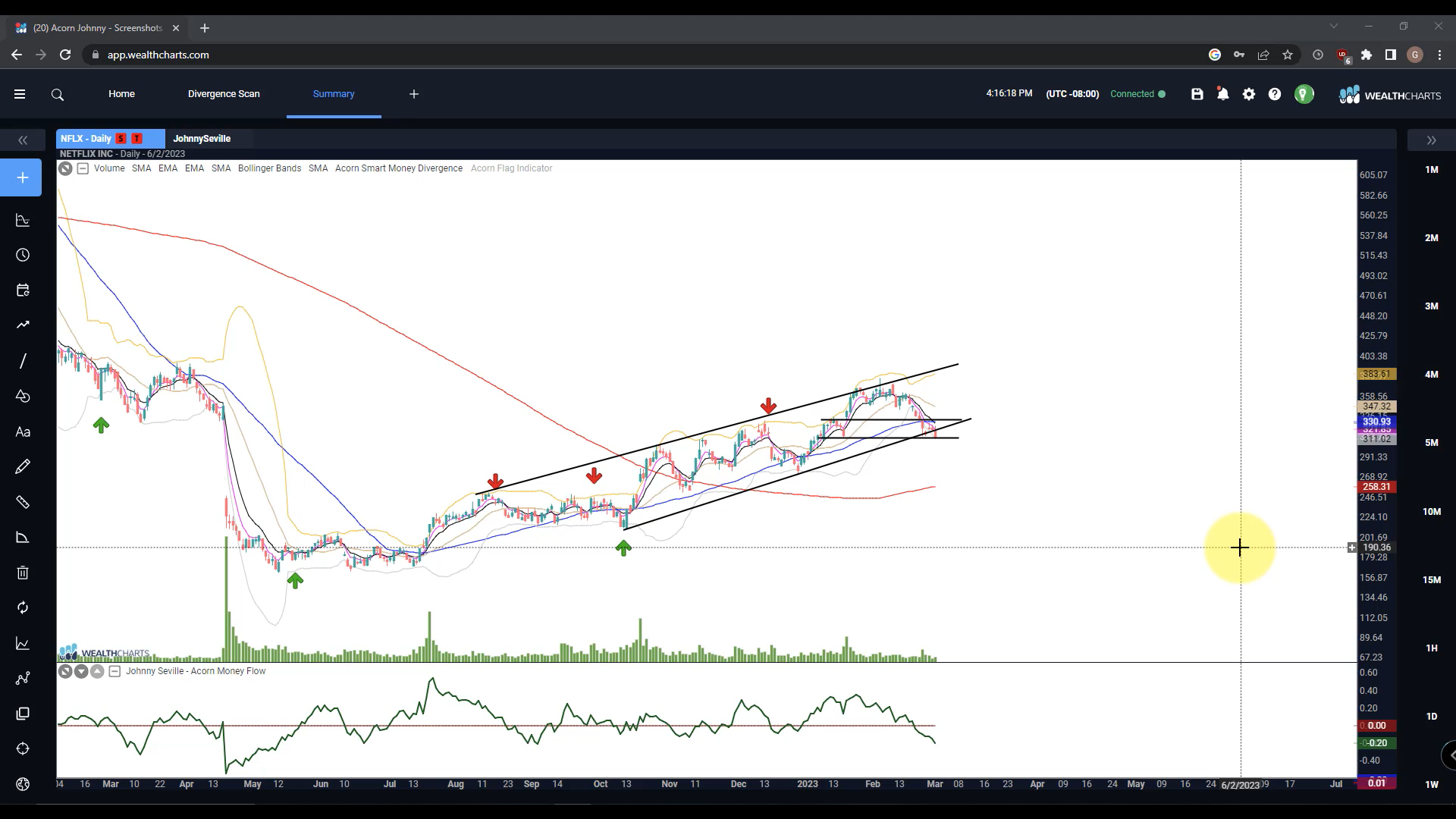This screenshot has height=819, width=1456.
Task: Open the help question mark icon
Action: point(1275,94)
